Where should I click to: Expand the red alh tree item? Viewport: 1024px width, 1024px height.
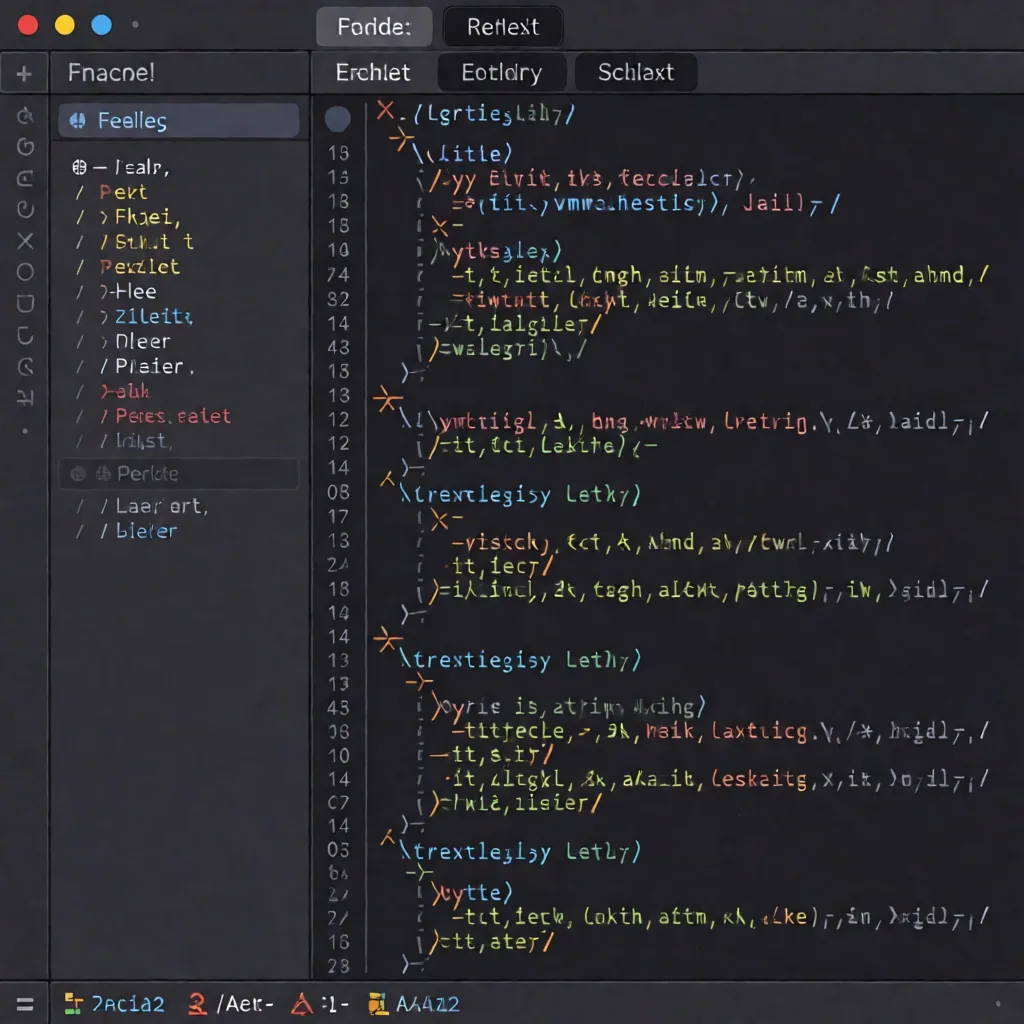pos(106,391)
